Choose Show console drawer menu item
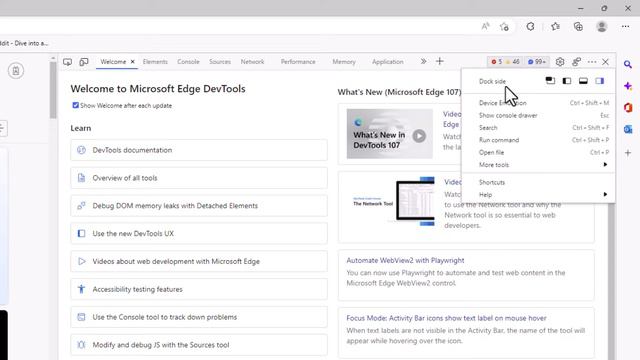The width and height of the screenshot is (640, 360). (x=538, y=116)
